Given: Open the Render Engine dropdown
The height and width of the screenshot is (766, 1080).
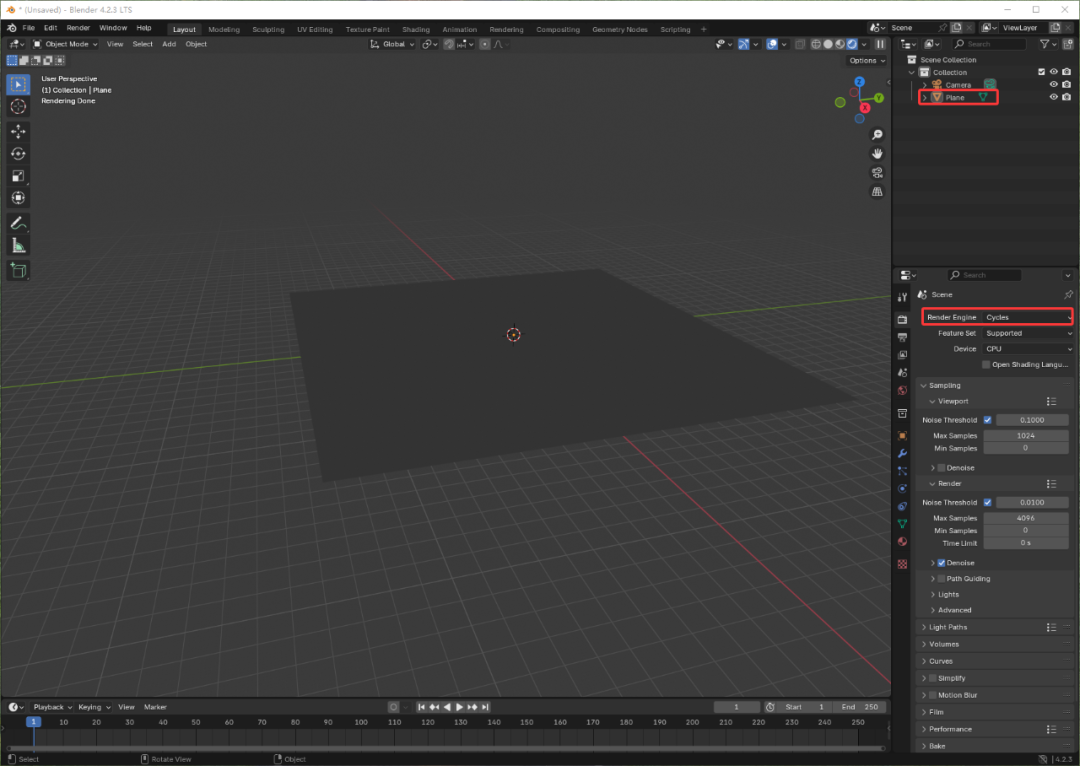Looking at the screenshot, I should pos(1028,318).
